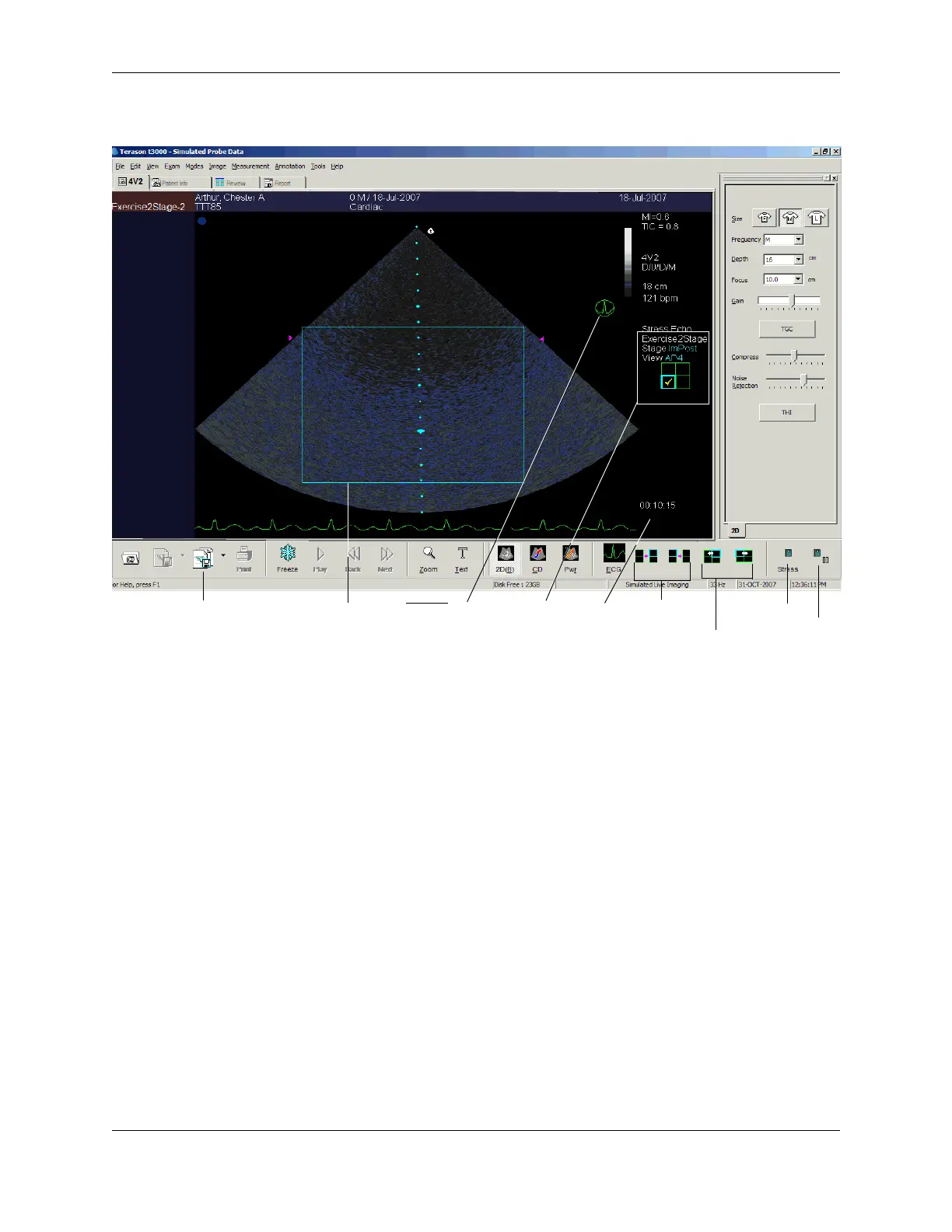Click the second quad-view selector icon after ECG
The width and height of the screenshot is (952, 1232).
coord(679,556)
